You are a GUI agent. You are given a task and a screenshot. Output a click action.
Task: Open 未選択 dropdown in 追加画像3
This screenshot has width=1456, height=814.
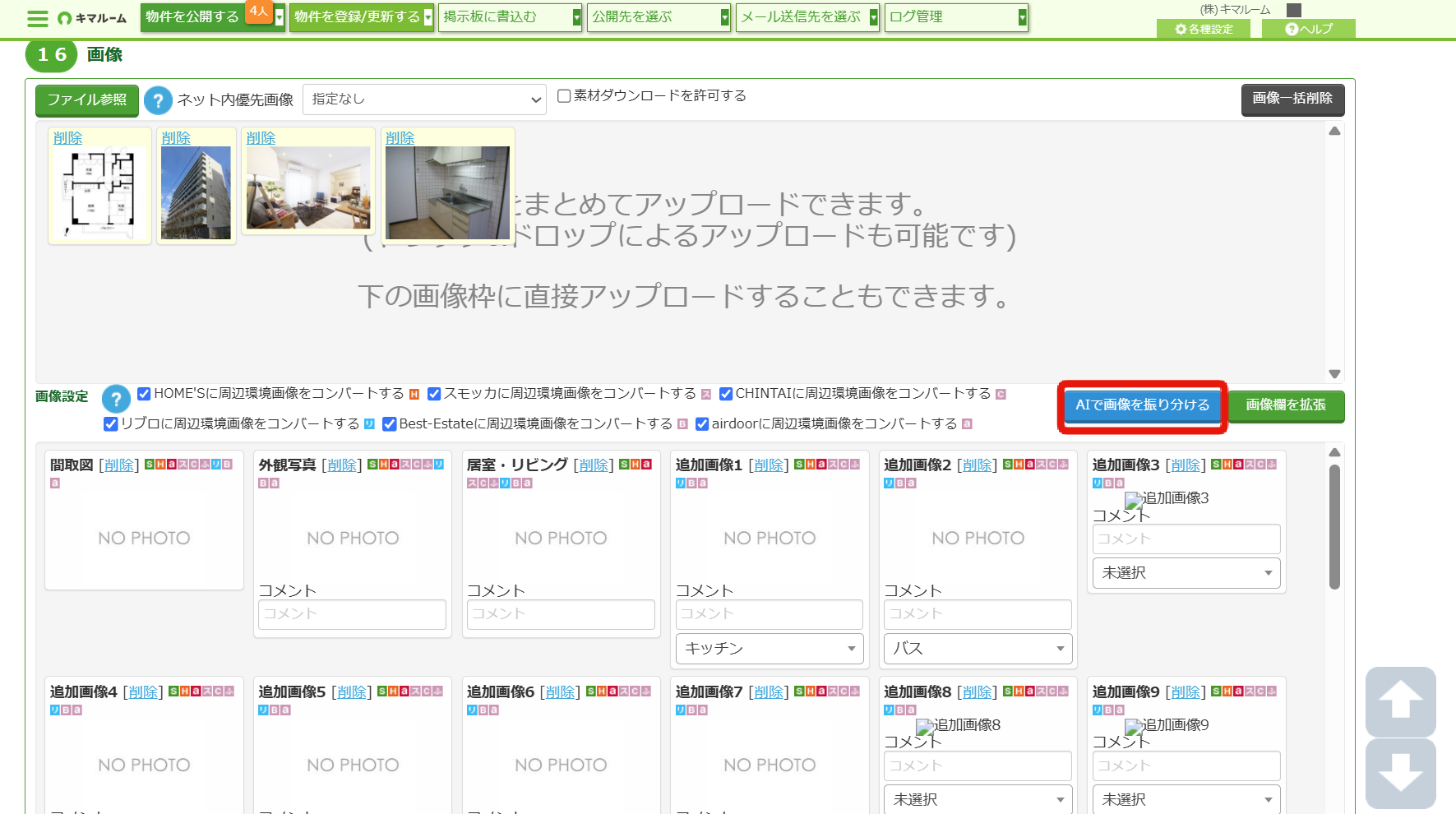pyautogui.click(x=1186, y=573)
